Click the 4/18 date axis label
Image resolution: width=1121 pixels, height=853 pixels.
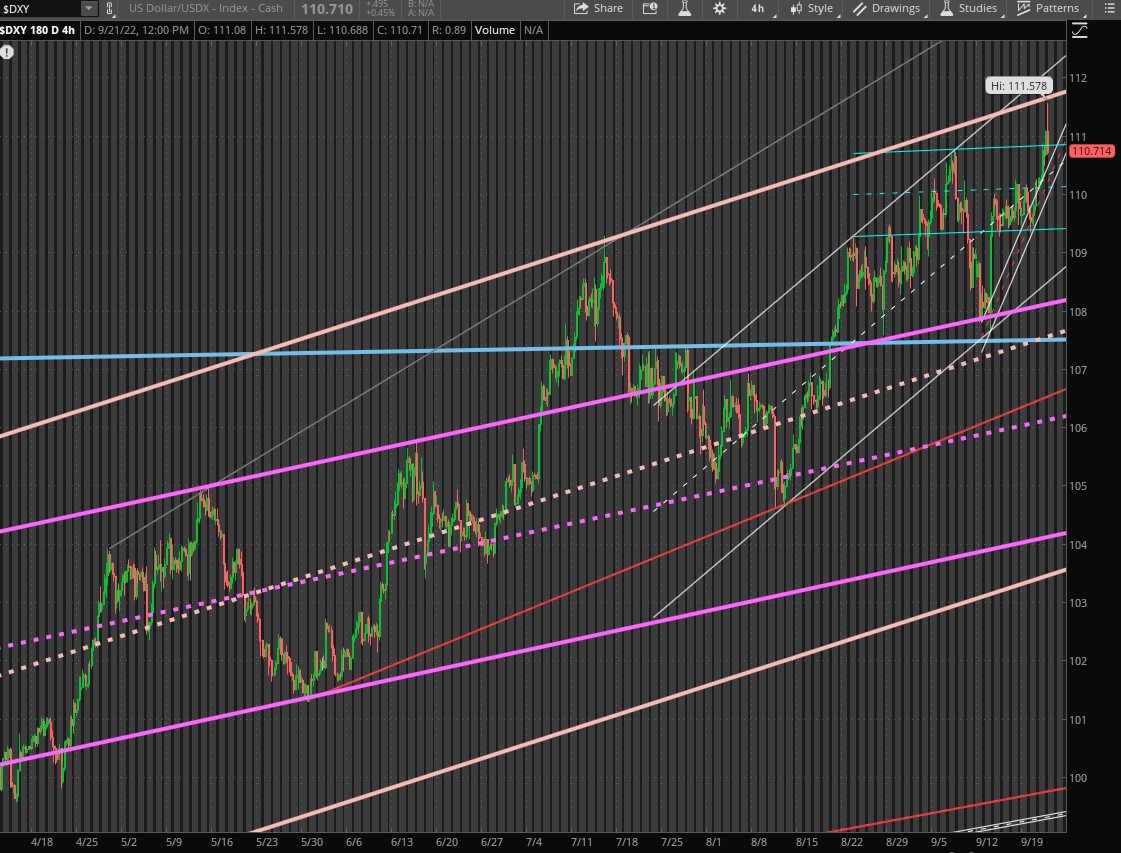click(x=41, y=842)
